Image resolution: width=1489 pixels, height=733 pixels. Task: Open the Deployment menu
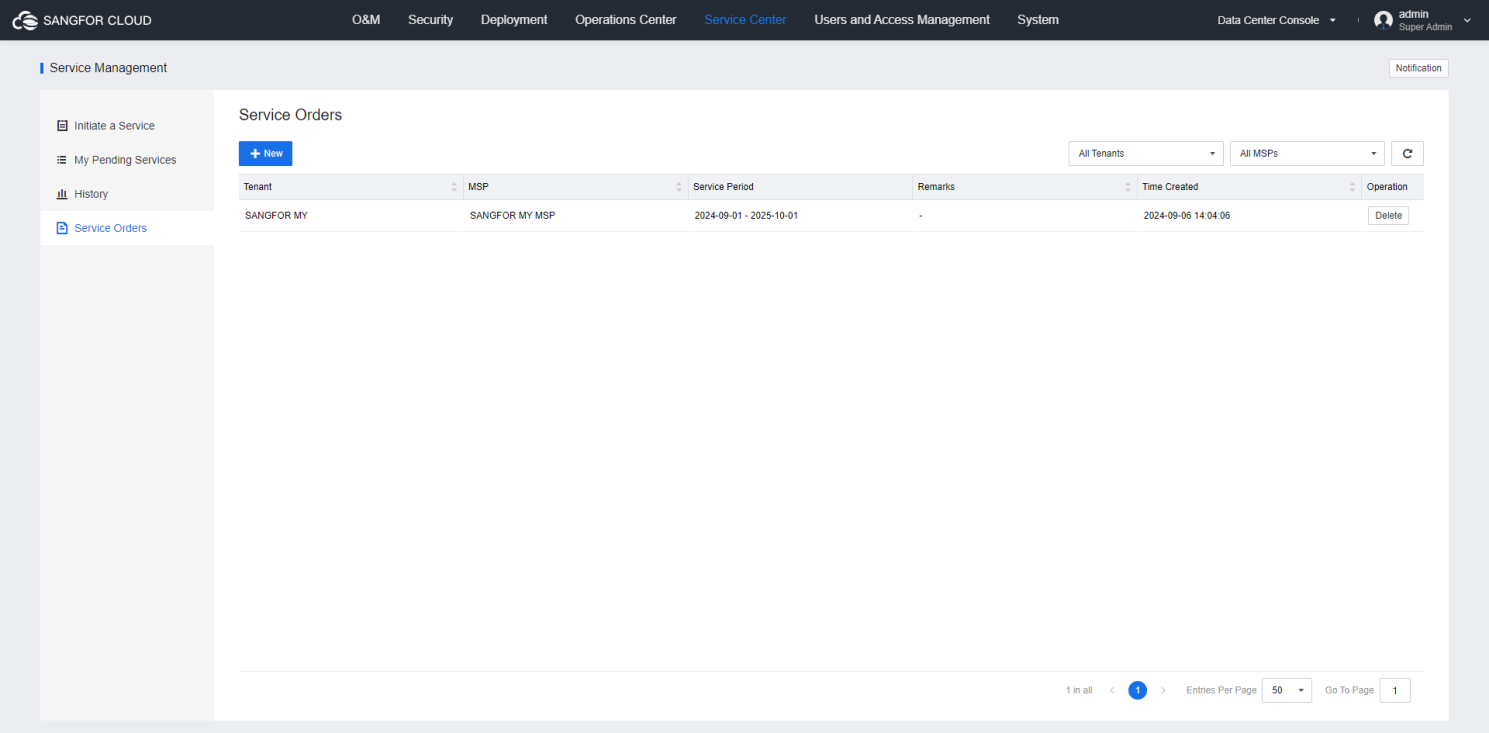(x=514, y=20)
